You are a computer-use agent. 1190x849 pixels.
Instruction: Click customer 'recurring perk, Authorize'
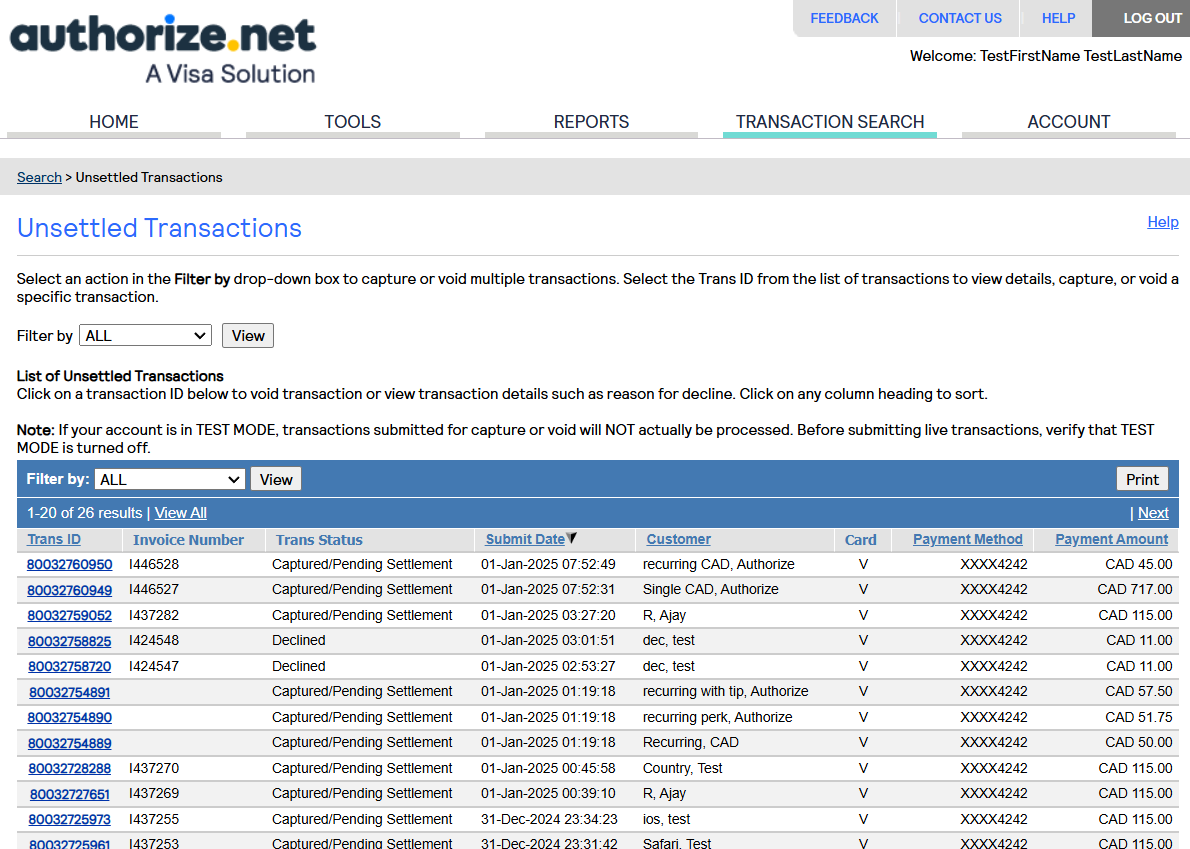pyautogui.click(x=717, y=717)
